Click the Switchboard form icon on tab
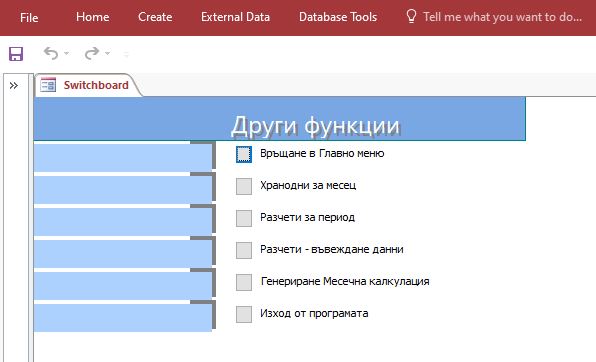Screen dimensions: 596x362 coord(48,85)
